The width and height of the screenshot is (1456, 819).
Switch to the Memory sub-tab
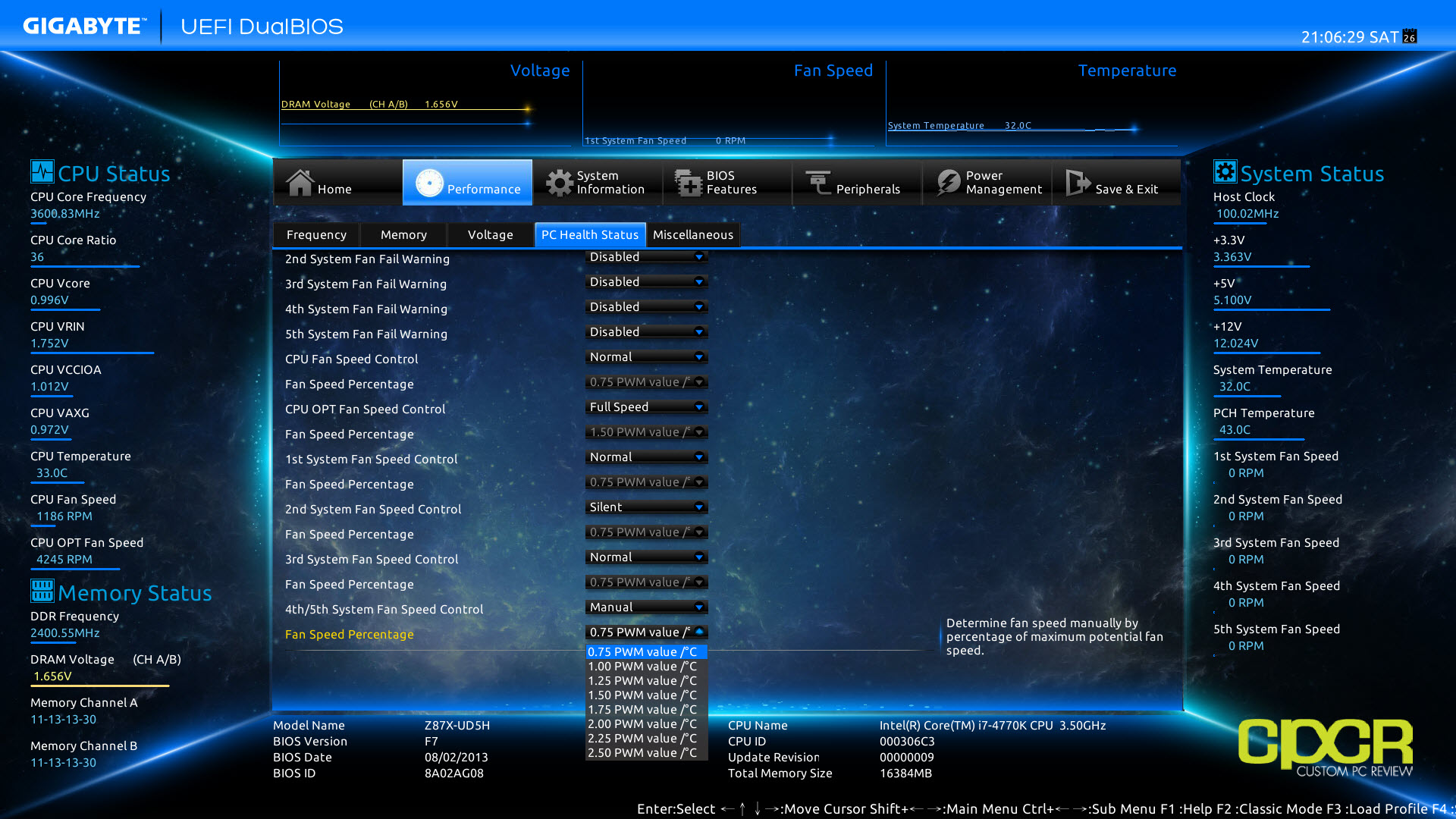coord(403,235)
